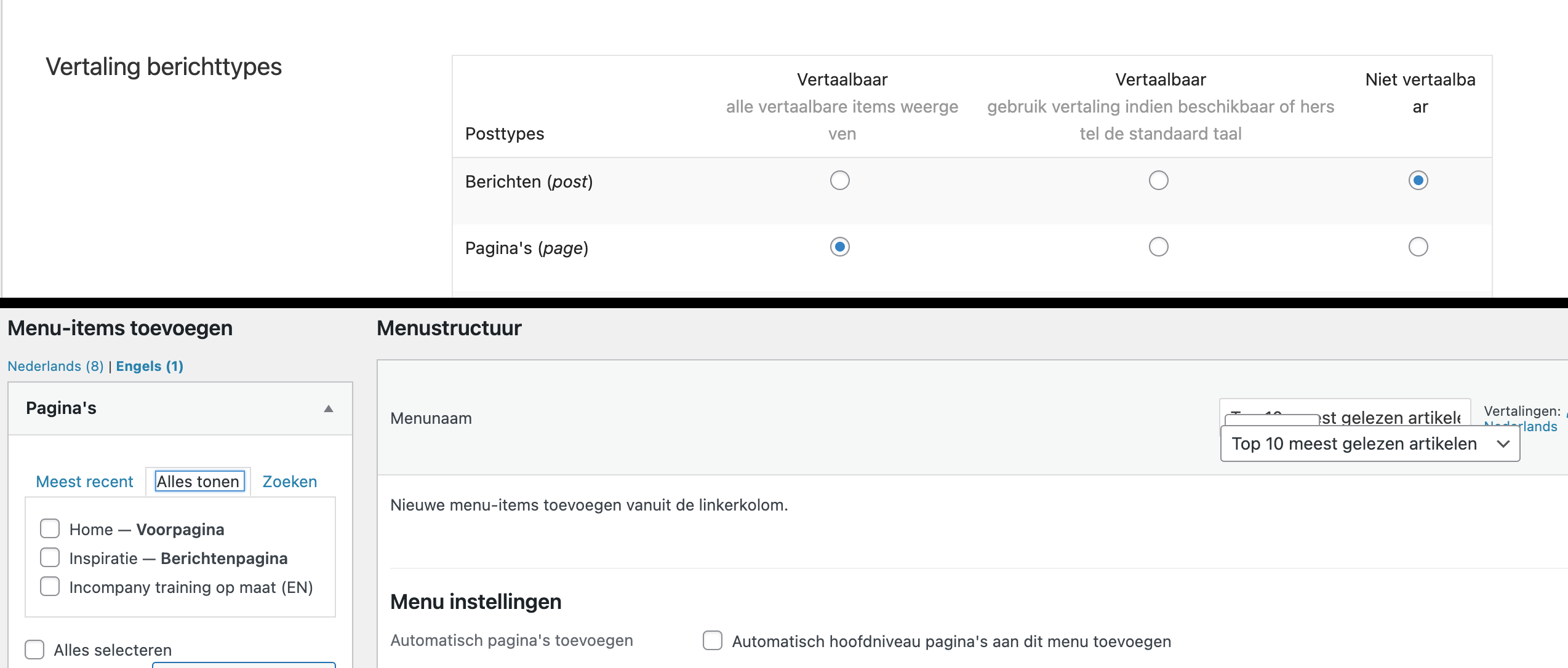This screenshot has width=1568, height=668.
Task: Select Niet vertaalbaar for Berichten
Action: tap(1418, 180)
